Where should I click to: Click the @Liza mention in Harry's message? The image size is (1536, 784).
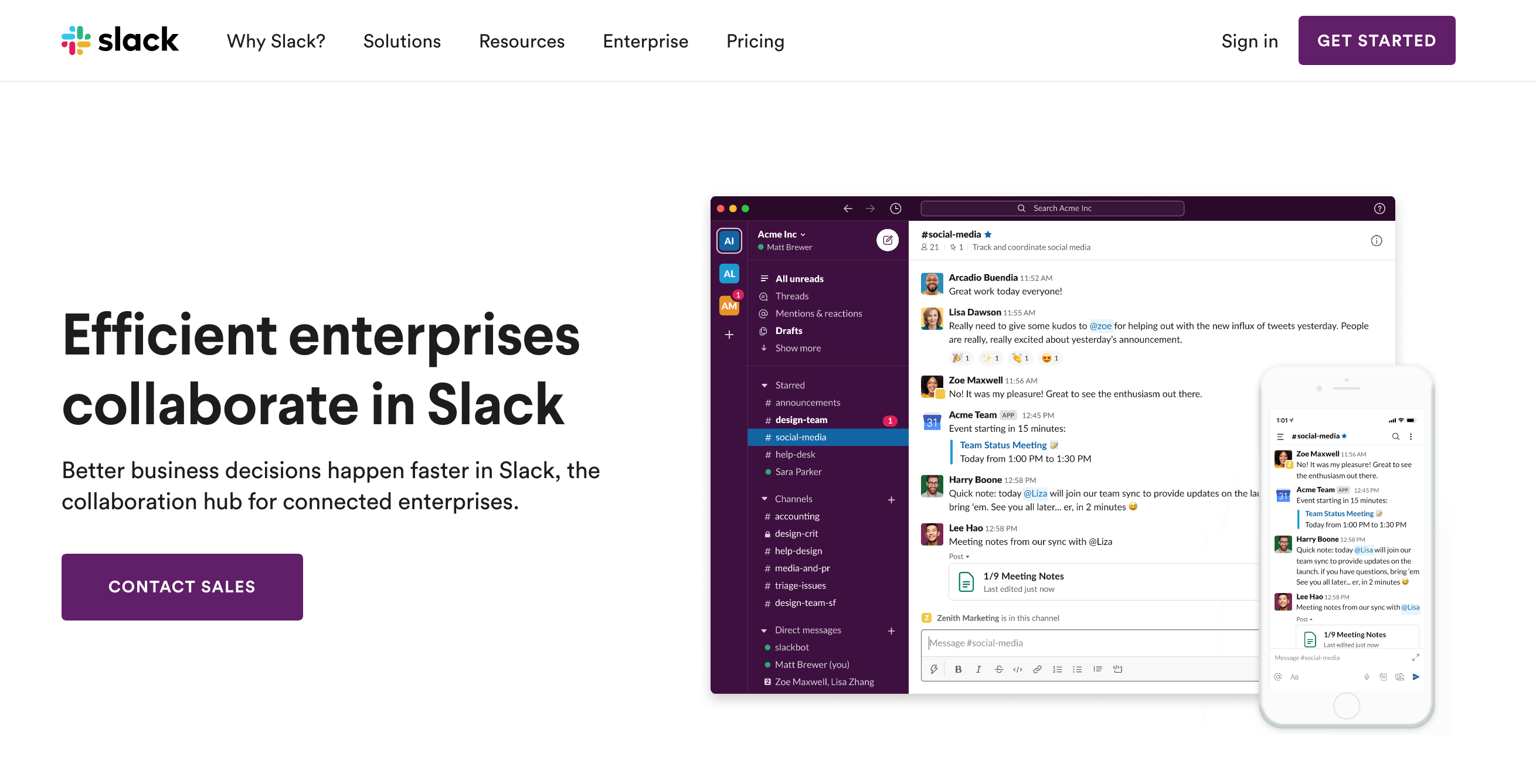(x=1035, y=493)
